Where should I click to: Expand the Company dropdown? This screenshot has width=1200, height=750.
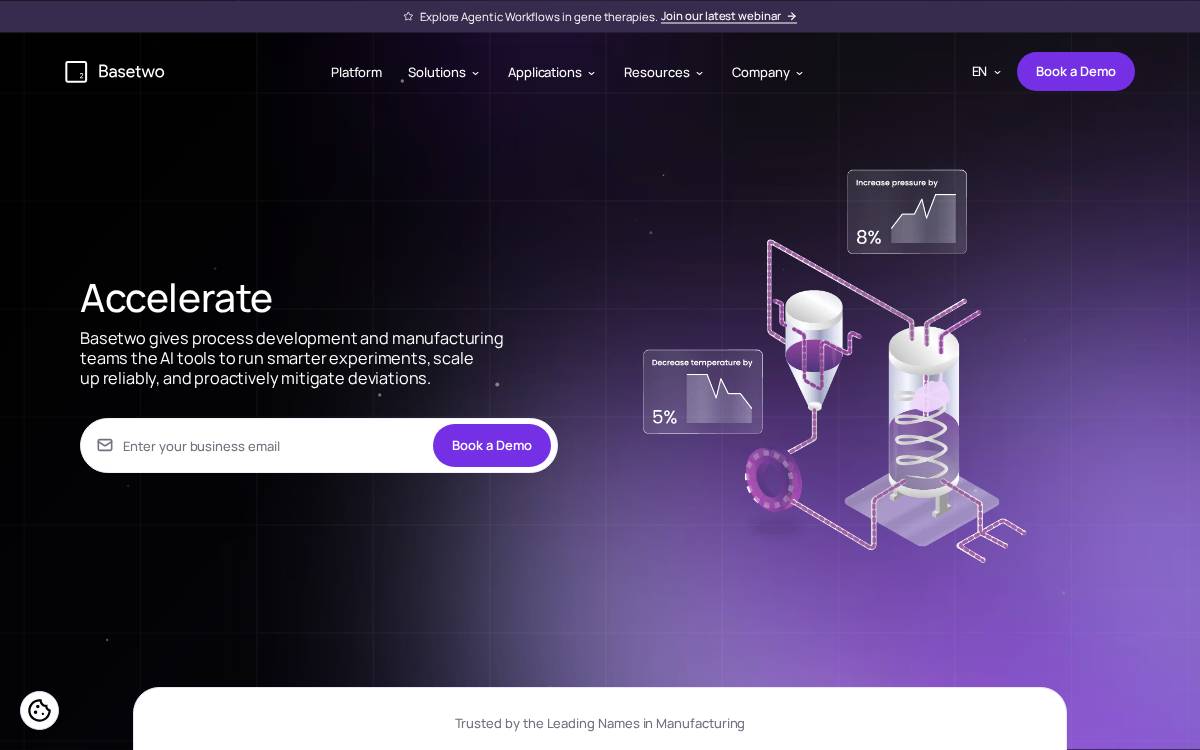[x=767, y=72]
